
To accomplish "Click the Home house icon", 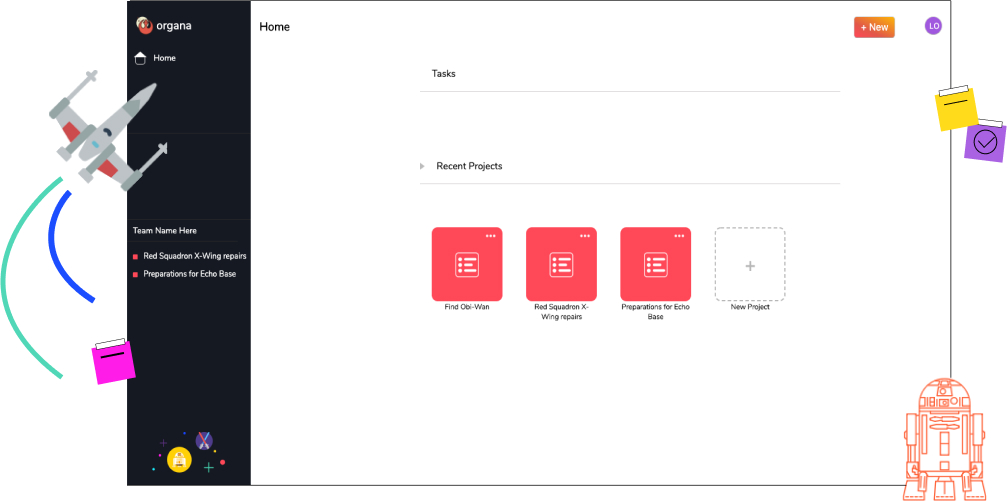I will pos(140,59).
